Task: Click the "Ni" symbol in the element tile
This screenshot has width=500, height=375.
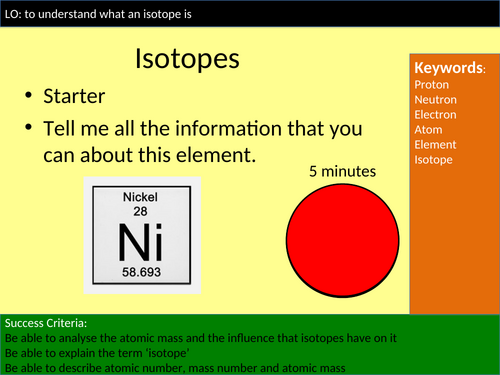Action: tap(140, 242)
